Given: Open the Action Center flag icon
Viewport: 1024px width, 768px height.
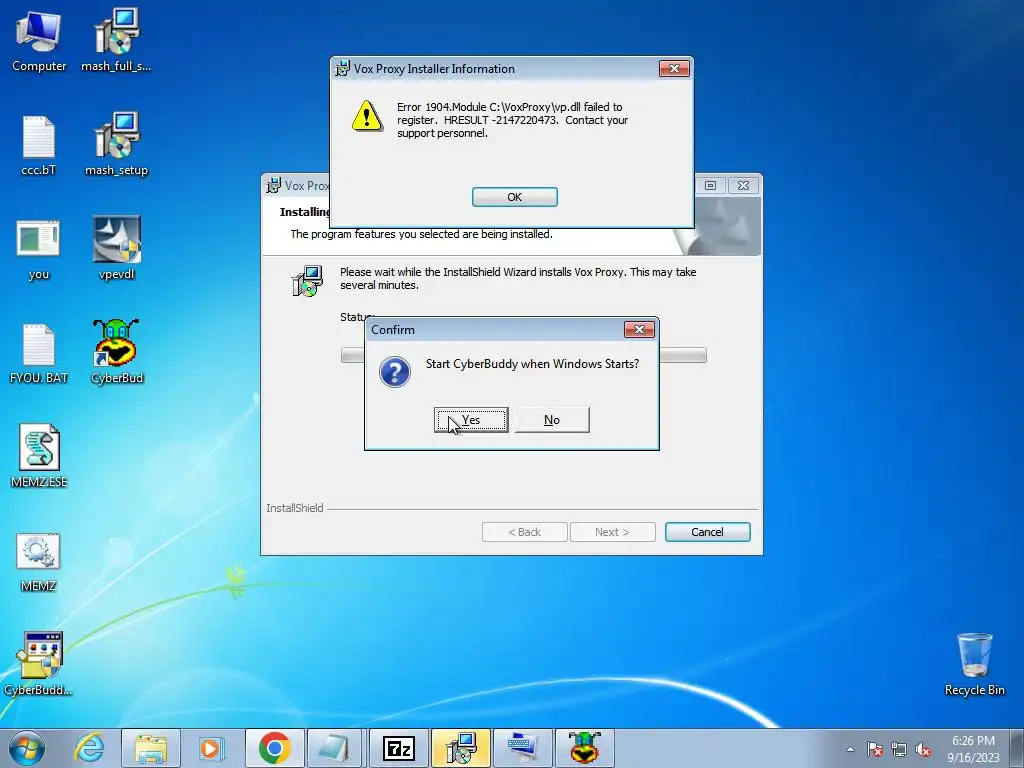Looking at the screenshot, I should 875,749.
